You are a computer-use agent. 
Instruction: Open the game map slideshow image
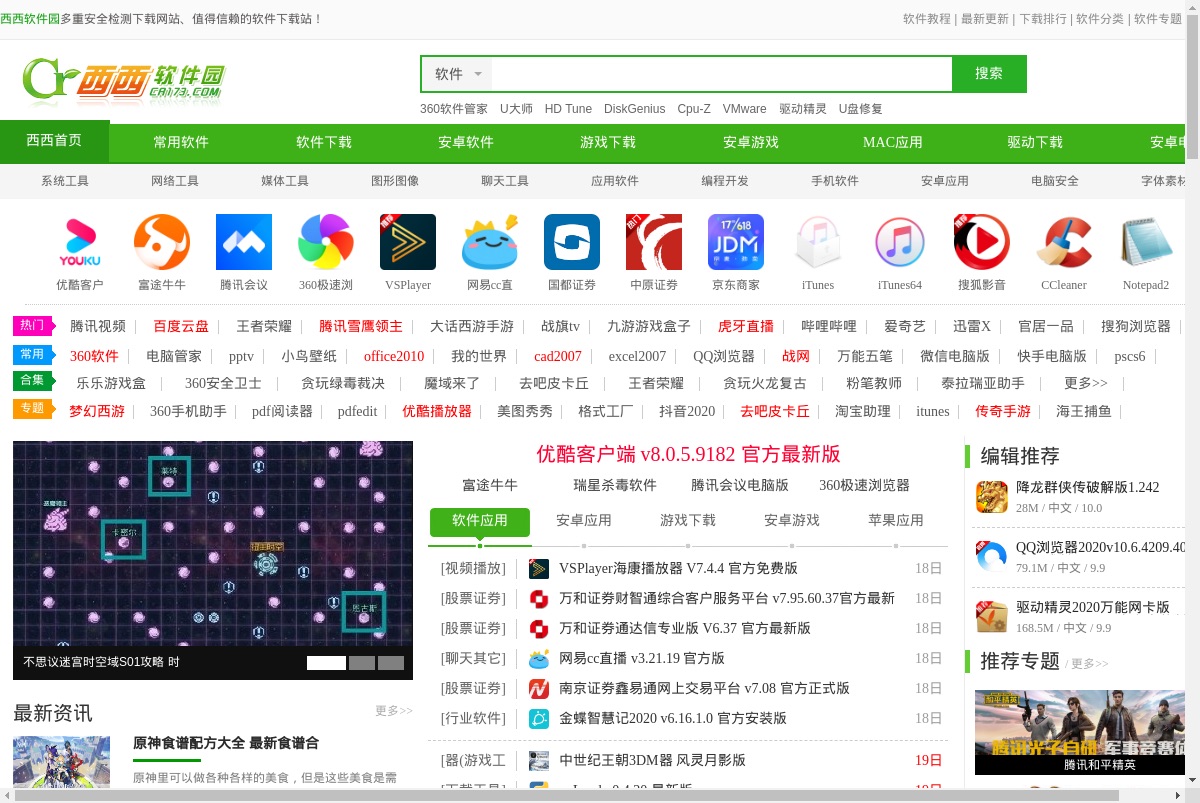pos(213,544)
